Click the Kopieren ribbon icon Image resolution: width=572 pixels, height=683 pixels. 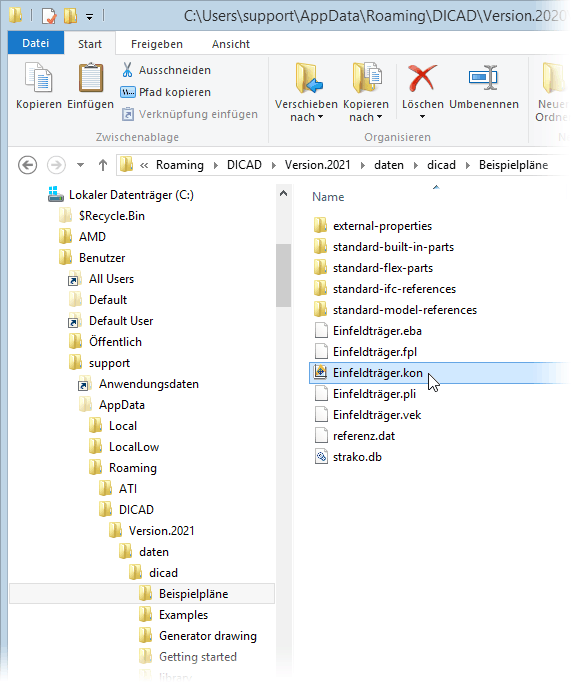(x=39, y=78)
